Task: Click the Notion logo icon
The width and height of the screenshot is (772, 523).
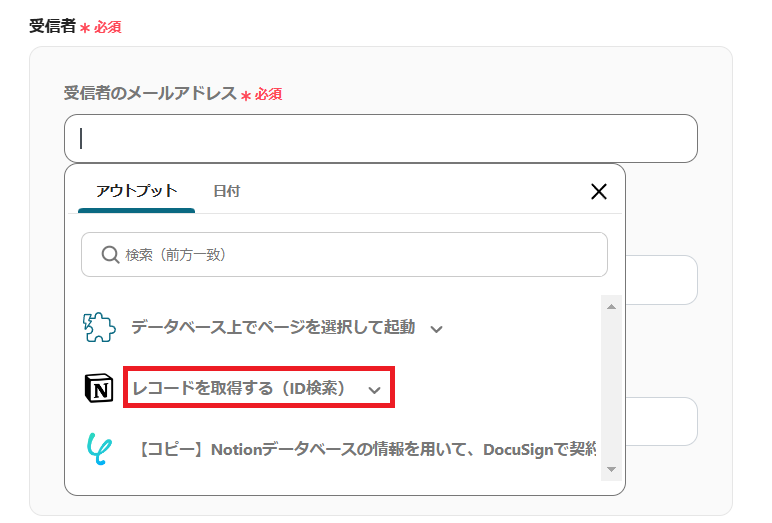Action: click(99, 388)
